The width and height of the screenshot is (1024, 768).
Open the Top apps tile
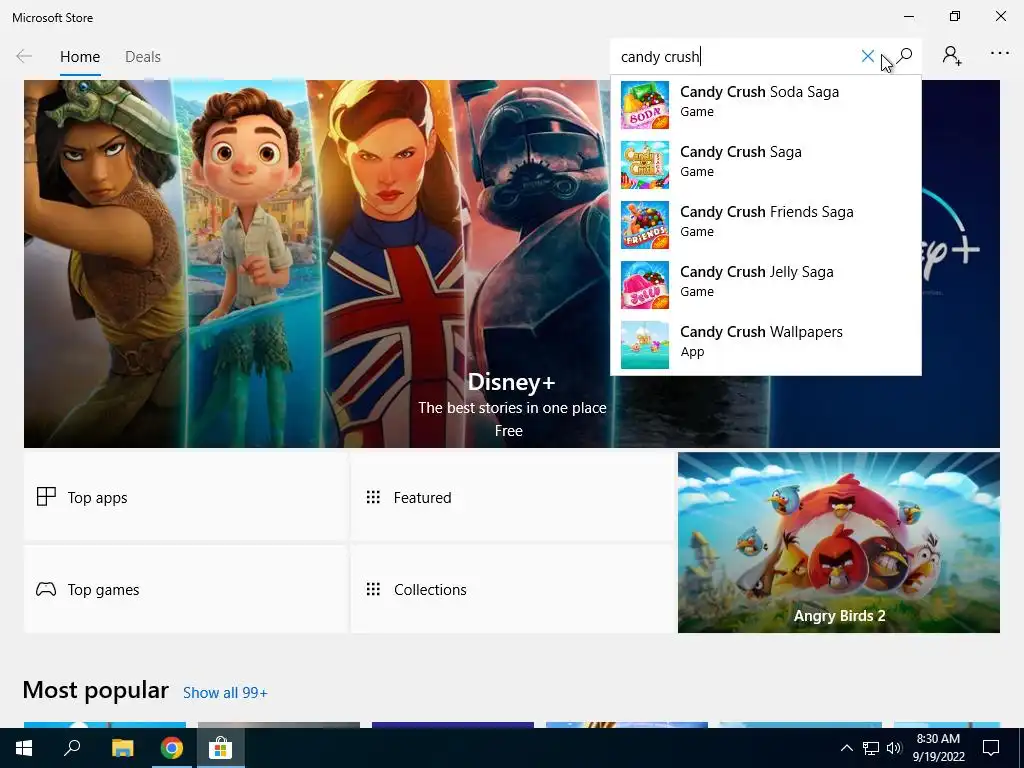[186, 497]
